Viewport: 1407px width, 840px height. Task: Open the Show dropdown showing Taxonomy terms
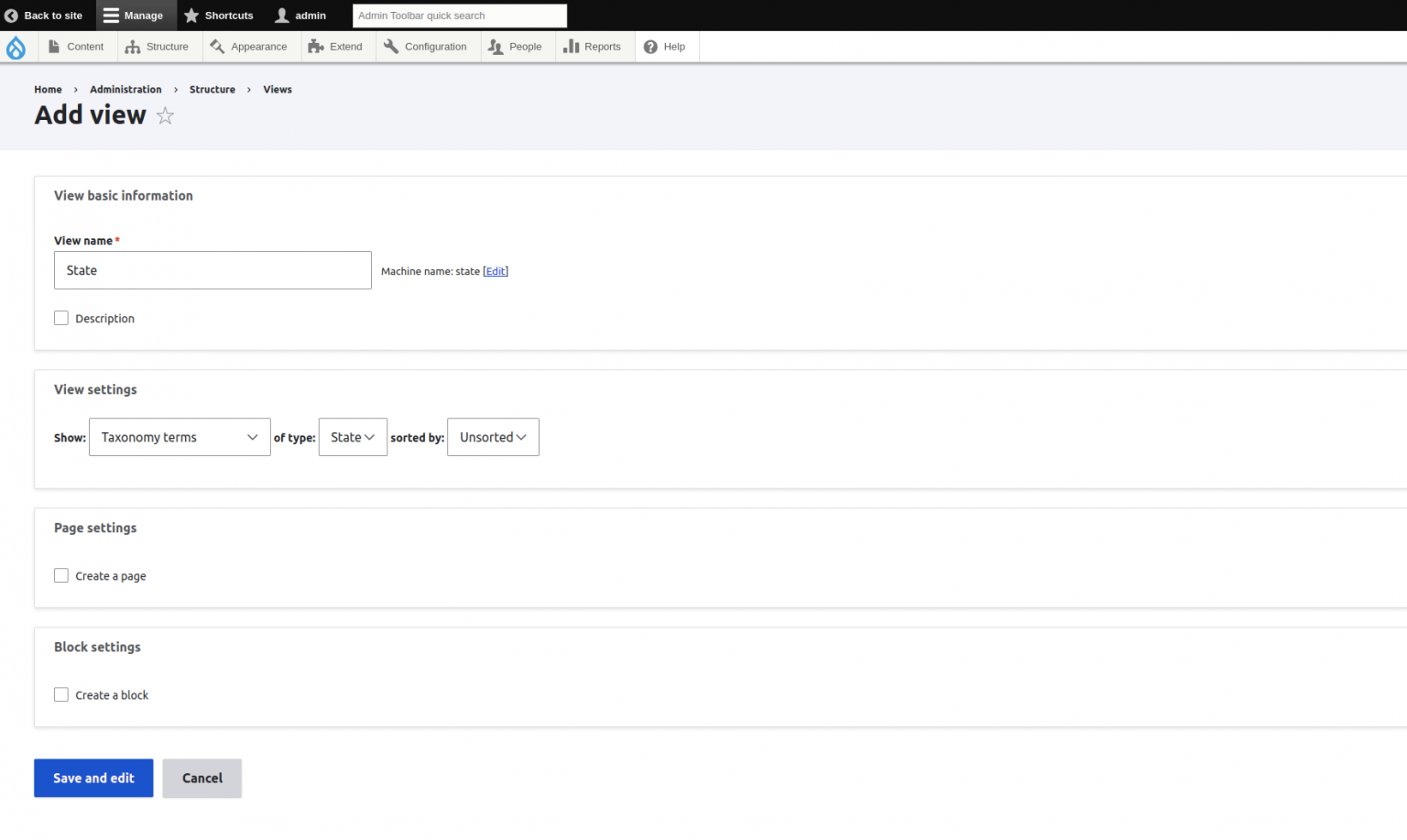coord(180,437)
